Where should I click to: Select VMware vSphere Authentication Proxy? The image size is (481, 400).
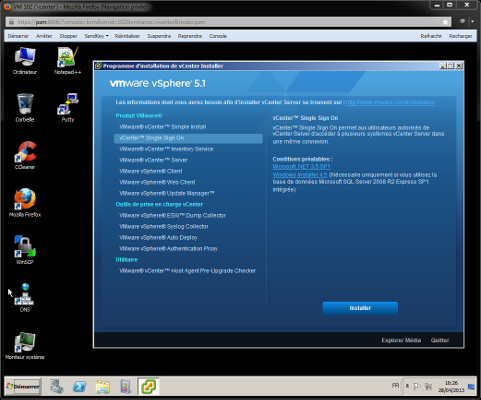pyautogui.click(x=168, y=248)
